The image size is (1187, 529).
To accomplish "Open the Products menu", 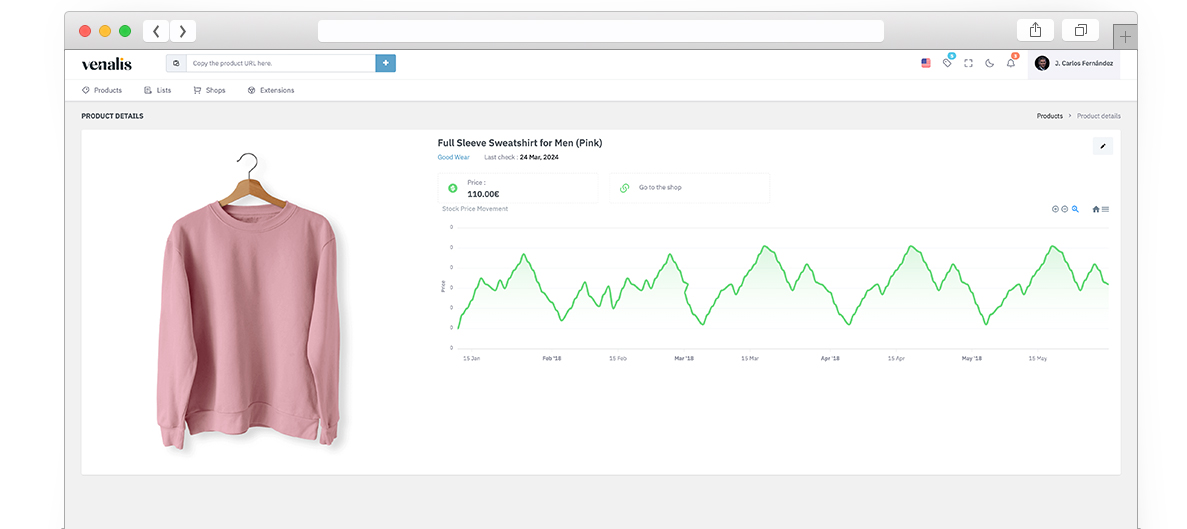I will pyautogui.click(x=102, y=90).
